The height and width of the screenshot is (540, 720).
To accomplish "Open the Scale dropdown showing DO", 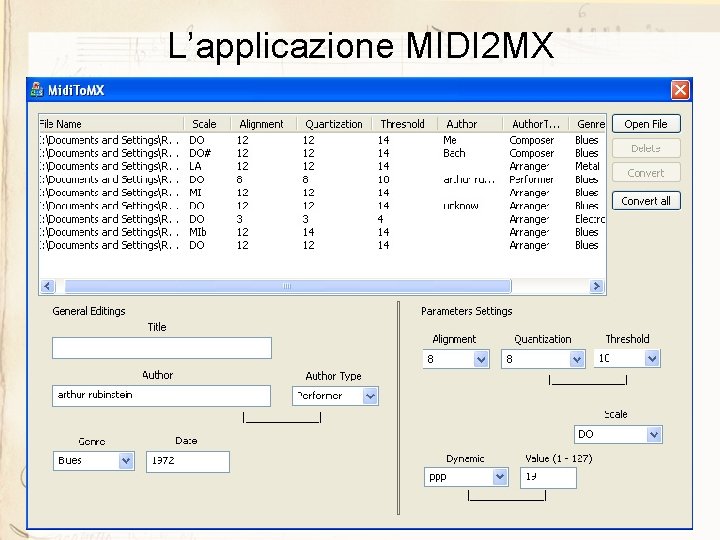I will pyautogui.click(x=654, y=434).
